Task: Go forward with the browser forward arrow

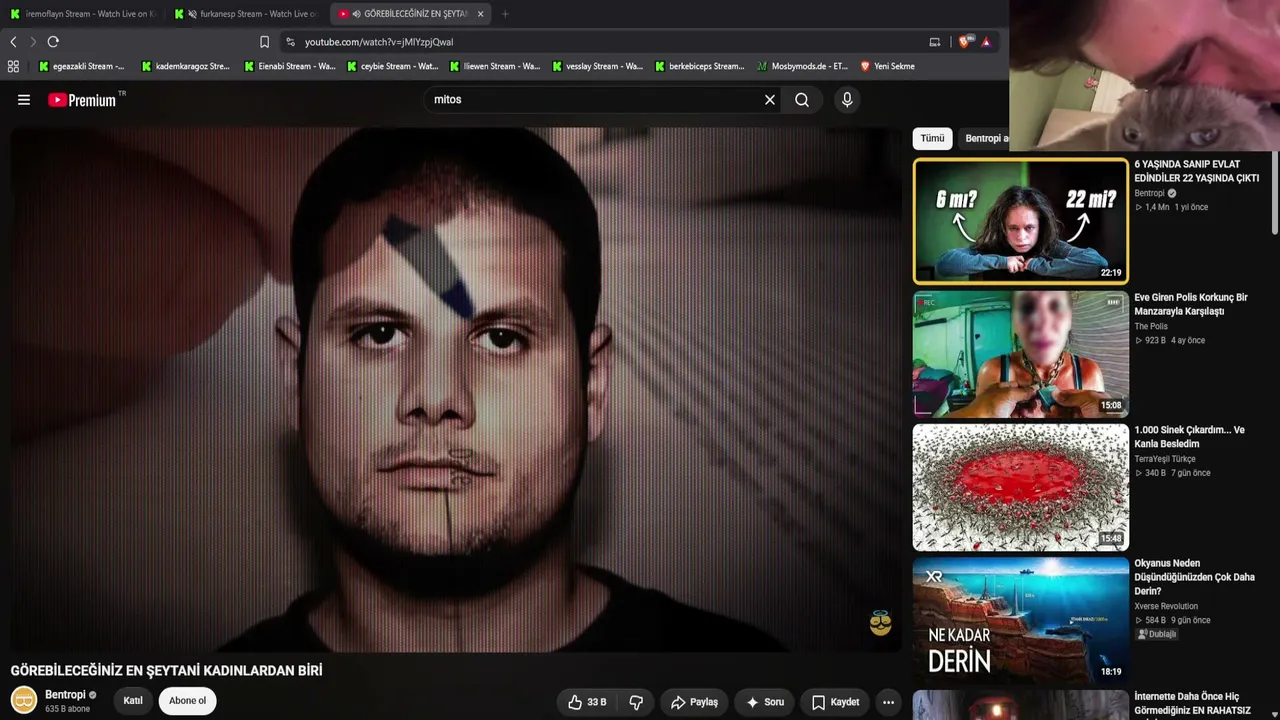Action: tap(33, 42)
